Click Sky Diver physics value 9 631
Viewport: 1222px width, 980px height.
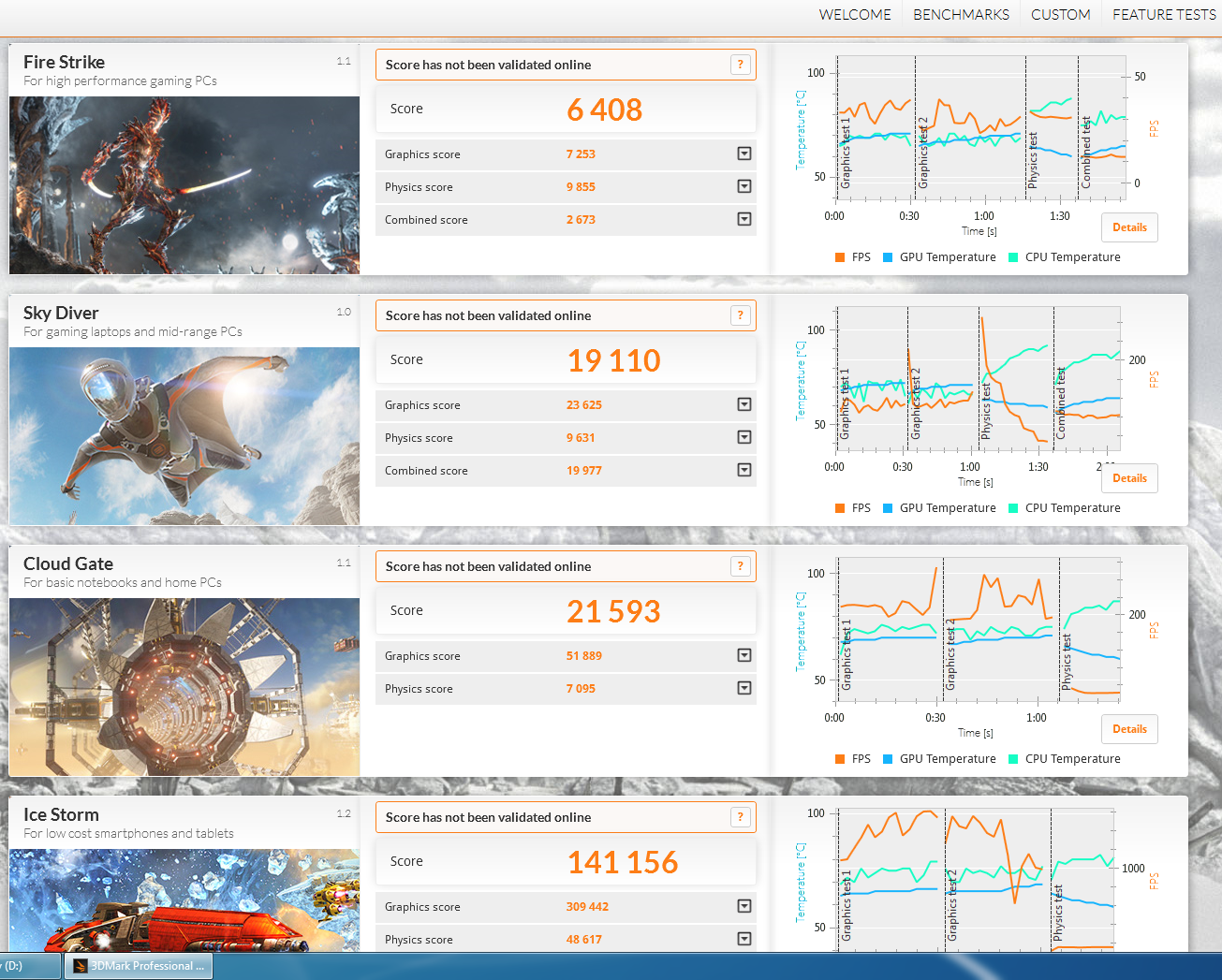(581, 438)
